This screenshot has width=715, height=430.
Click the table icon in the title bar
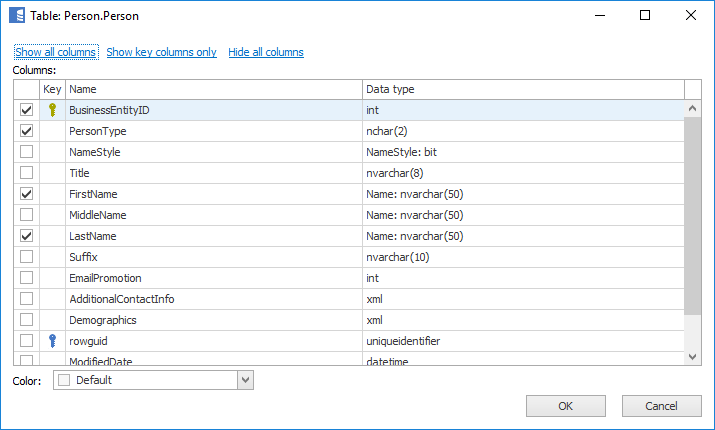click(16, 16)
